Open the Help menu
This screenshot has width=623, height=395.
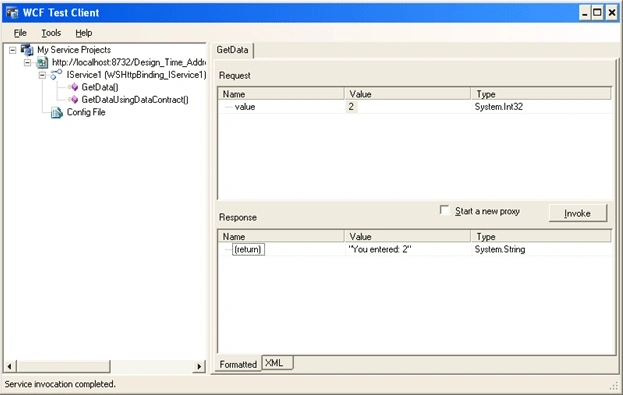pos(84,33)
